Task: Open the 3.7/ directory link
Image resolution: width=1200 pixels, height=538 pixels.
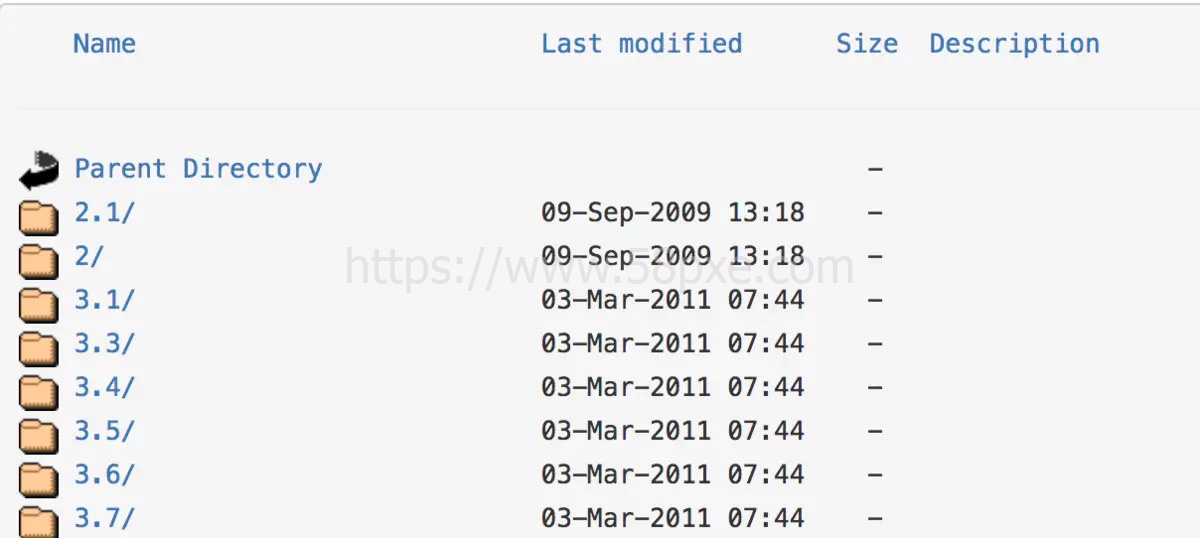Action: pyautogui.click(x=104, y=518)
